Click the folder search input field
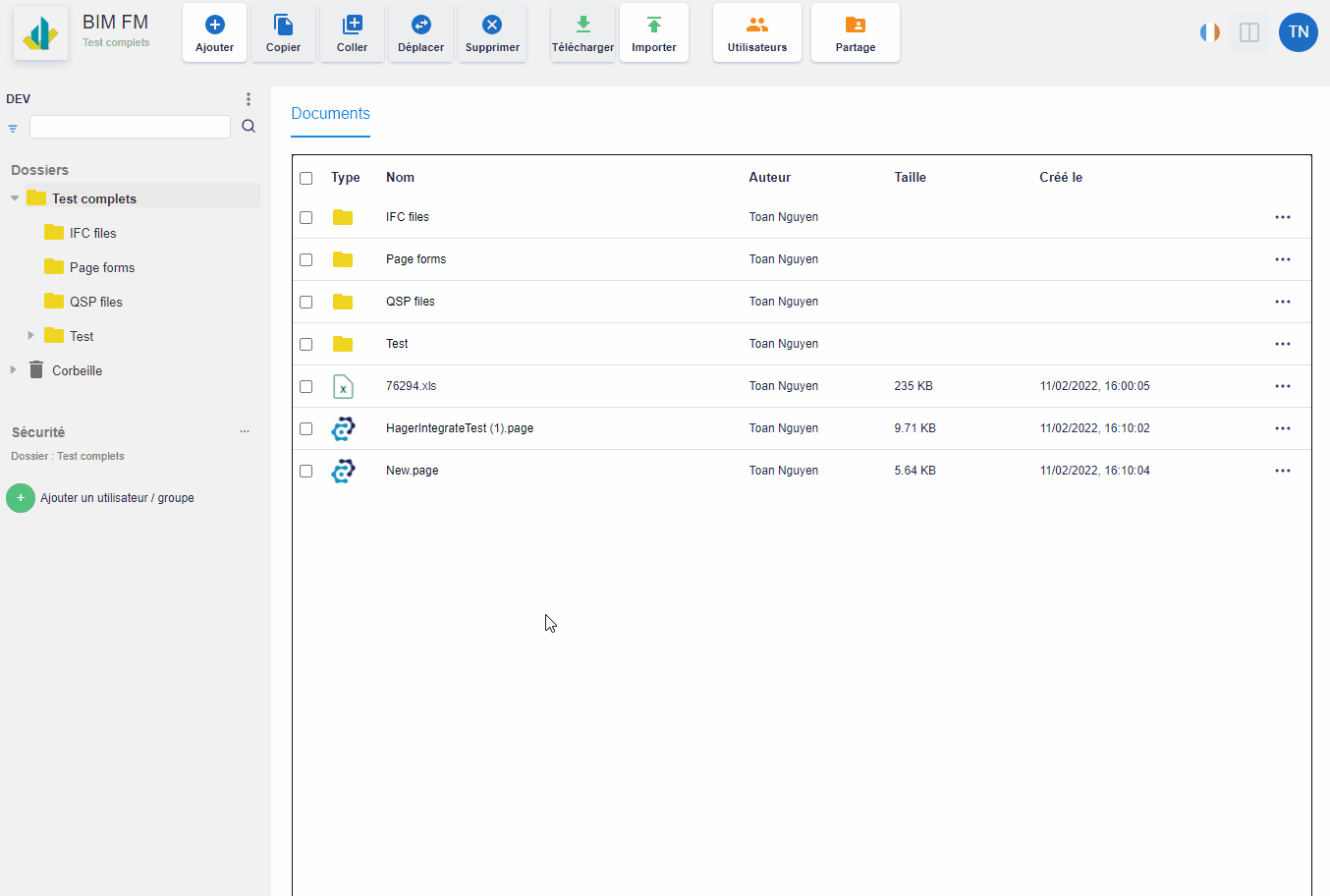Viewport: 1330px width, 896px height. click(x=130, y=127)
